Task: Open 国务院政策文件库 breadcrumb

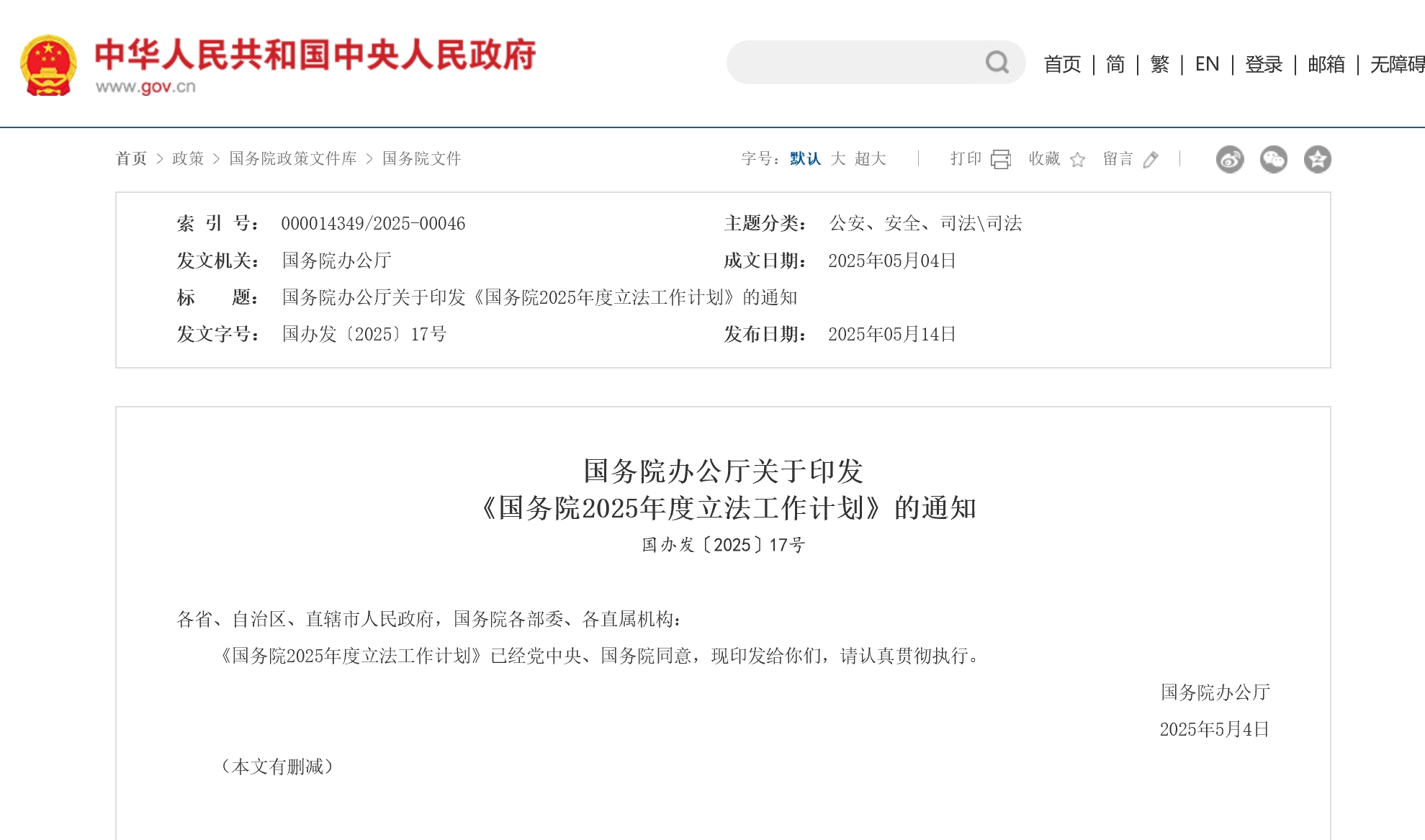Action: [293, 158]
